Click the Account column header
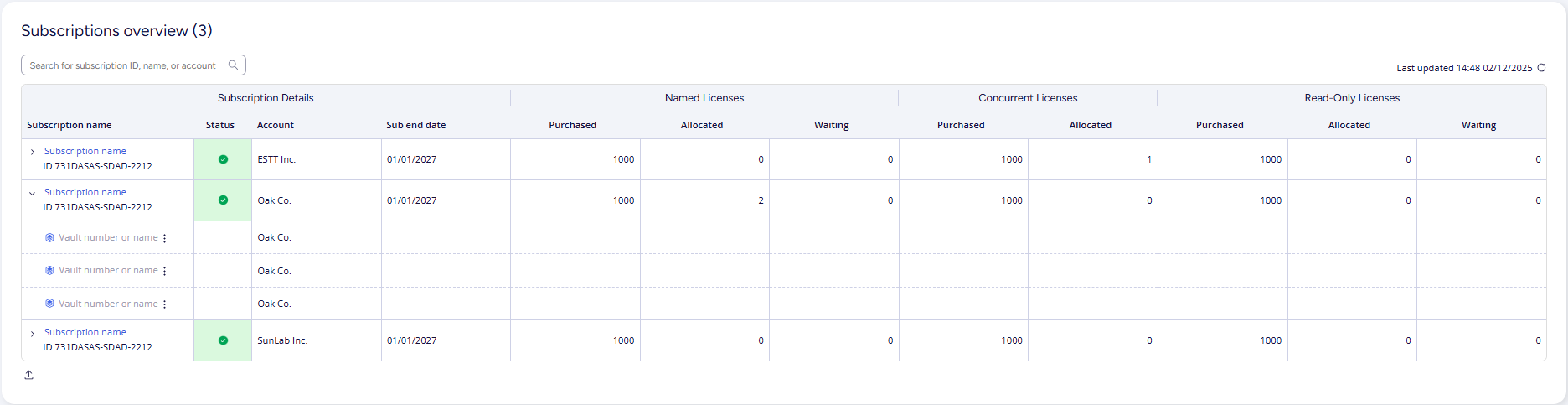Image resolution: width=1568 pixels, height=405 pixels. tap(275, 125)
